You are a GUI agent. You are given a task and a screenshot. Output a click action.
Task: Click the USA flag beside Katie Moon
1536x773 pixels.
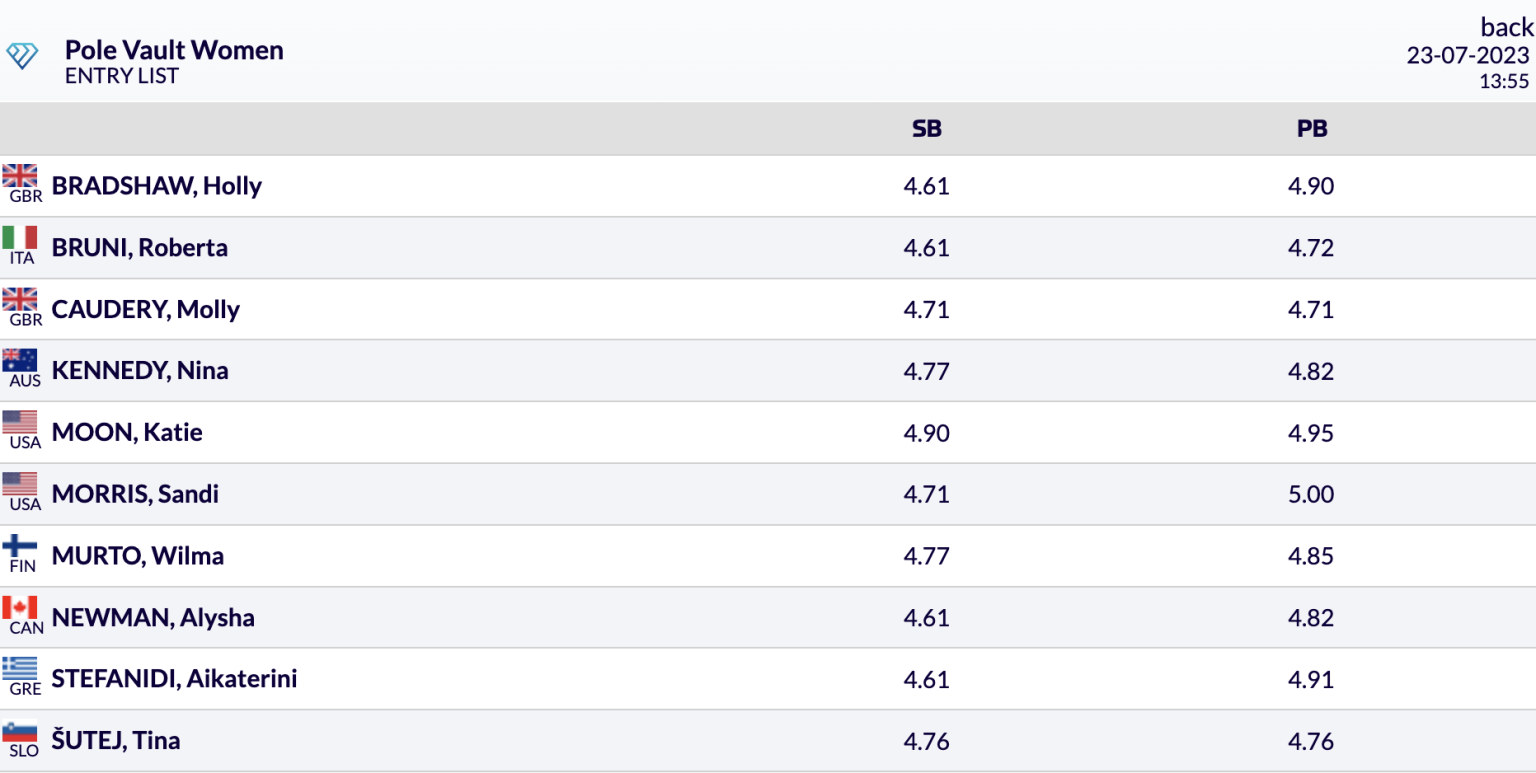(20, 423)
